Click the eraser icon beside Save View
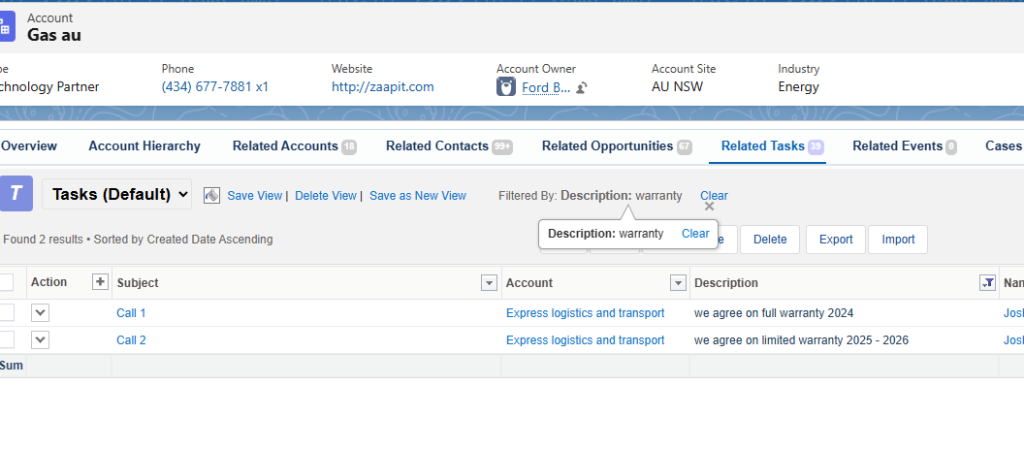Image resolution: width=1024 pixels, height=450 pixels. tap(211, 196)
